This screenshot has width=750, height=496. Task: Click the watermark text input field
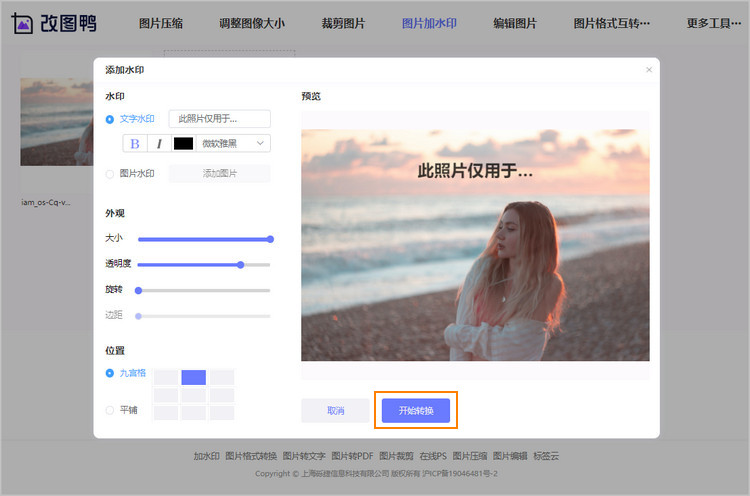[x=220, y=119]
